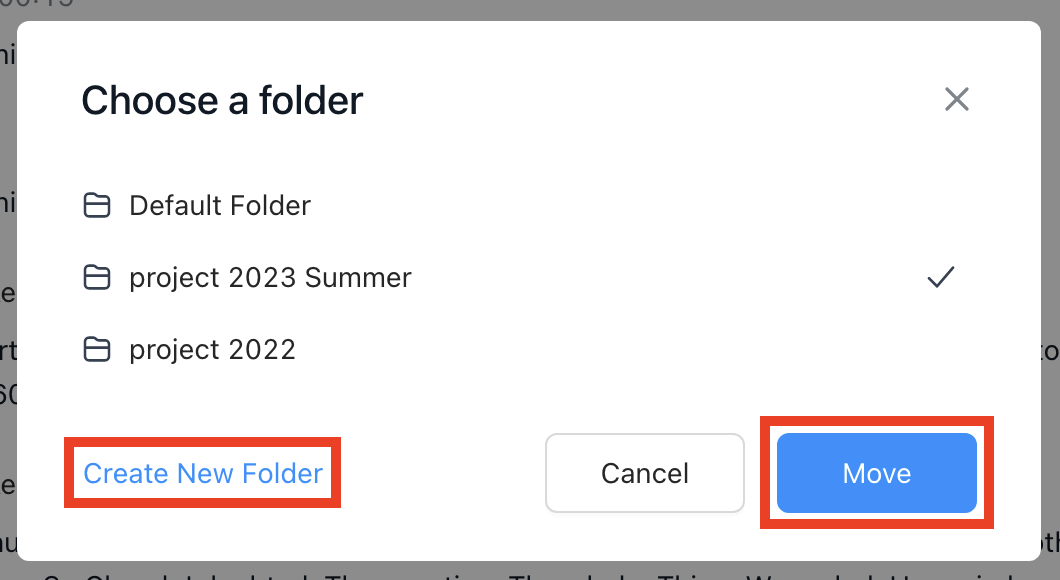This screenshot has width=1060, height=580.
Task: Confirm with the blue Move button
Action: (877, 473)
